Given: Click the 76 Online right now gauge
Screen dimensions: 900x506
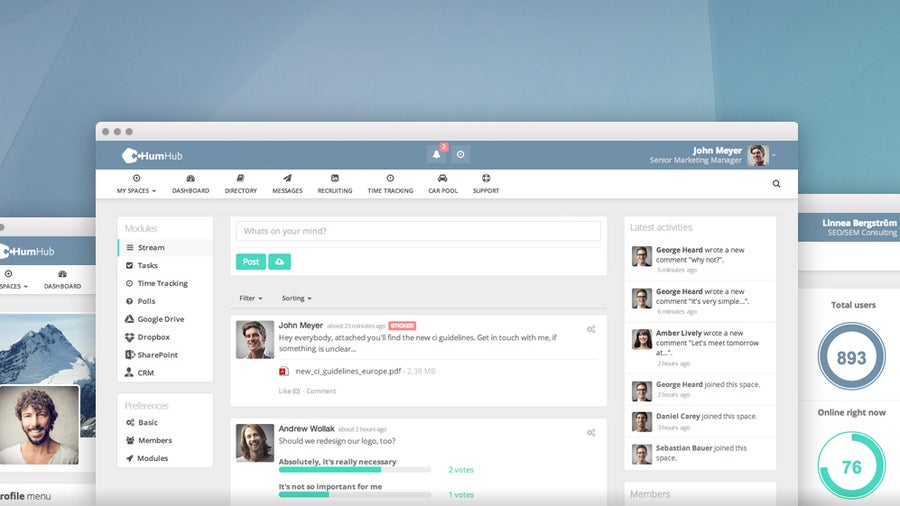Looking at the screenshot, I should pyautogui.click(x=851, y=466).
